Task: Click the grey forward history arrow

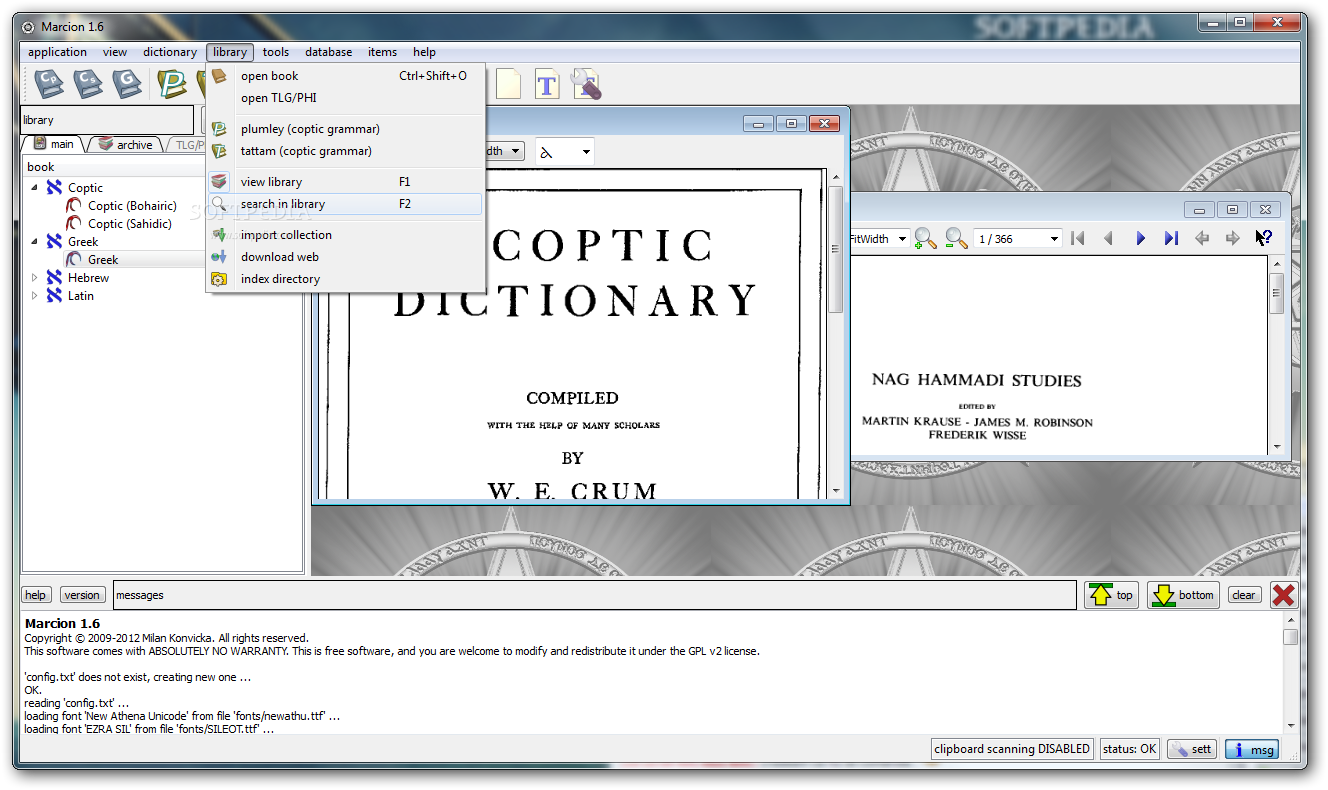Action: (x=1233, y=238)
